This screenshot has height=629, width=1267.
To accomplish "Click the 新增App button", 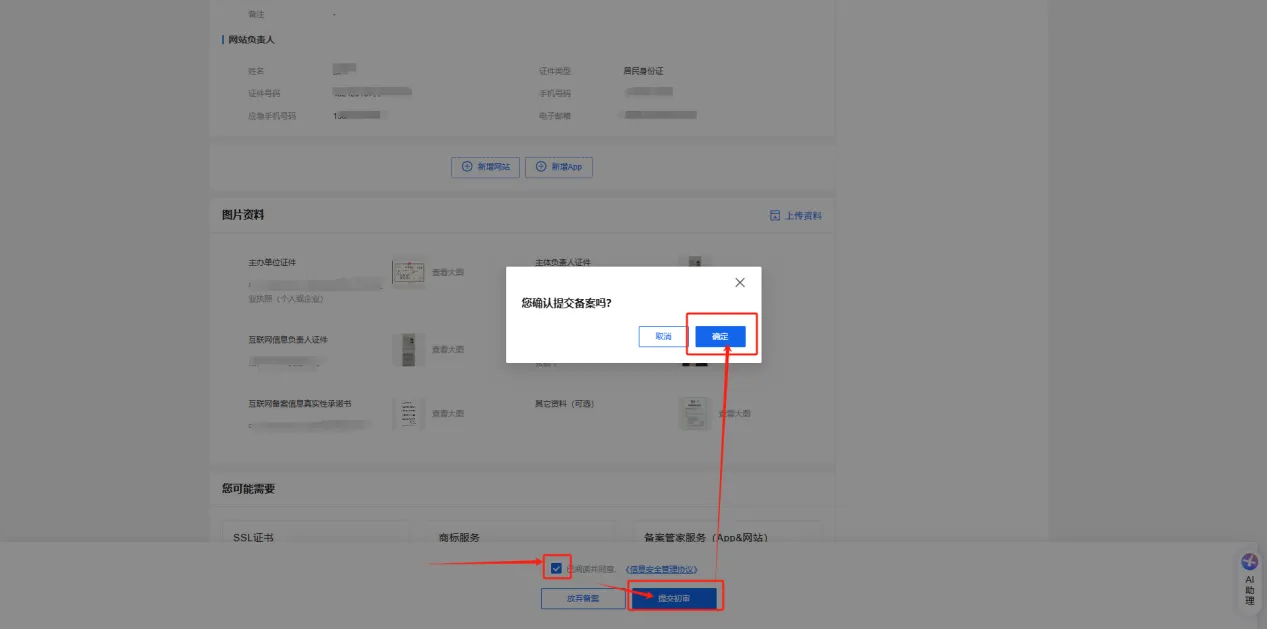I will [x=559, y=167].
